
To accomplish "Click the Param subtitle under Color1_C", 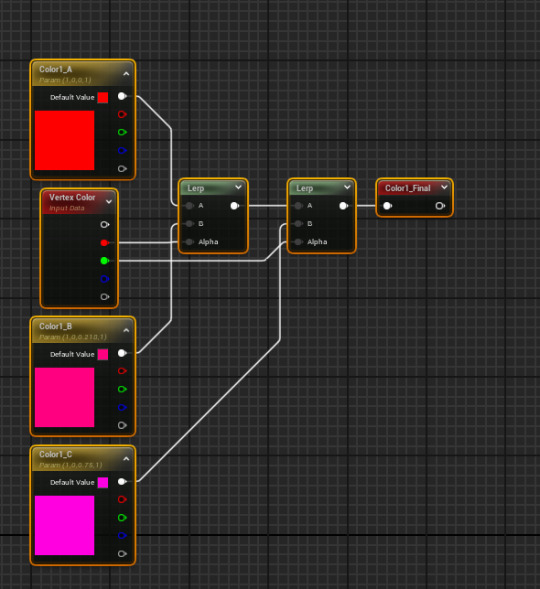I will tap(71, 465).
